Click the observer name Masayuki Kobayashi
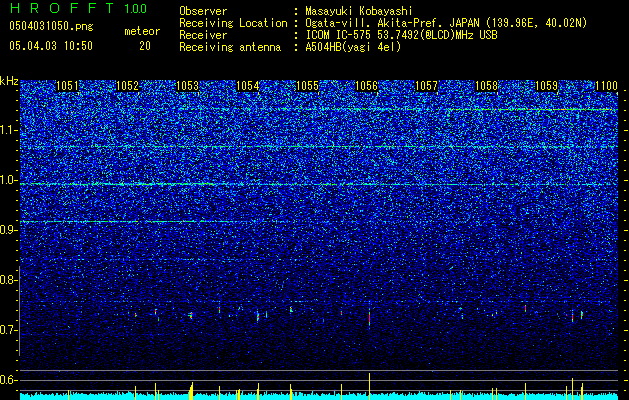Screen dimensions: 629x400 pyautogui.click(x=359, y=11)
